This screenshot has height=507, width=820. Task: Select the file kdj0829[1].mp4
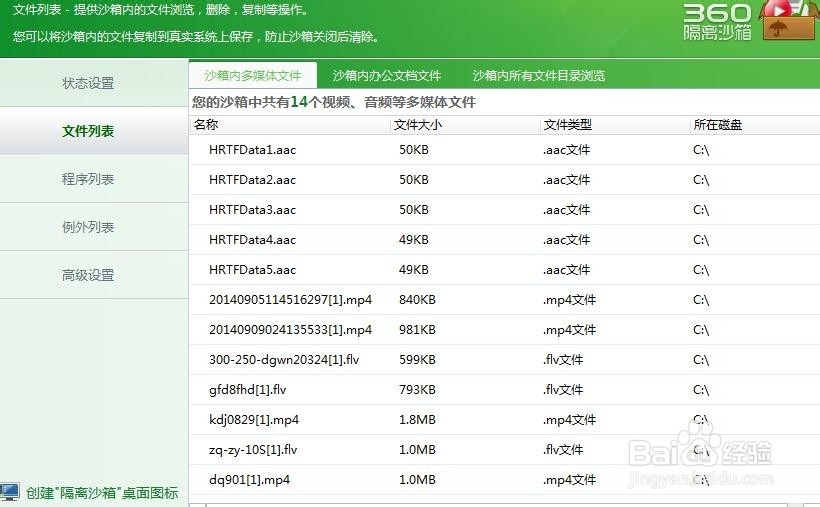[x=254, y=420]
